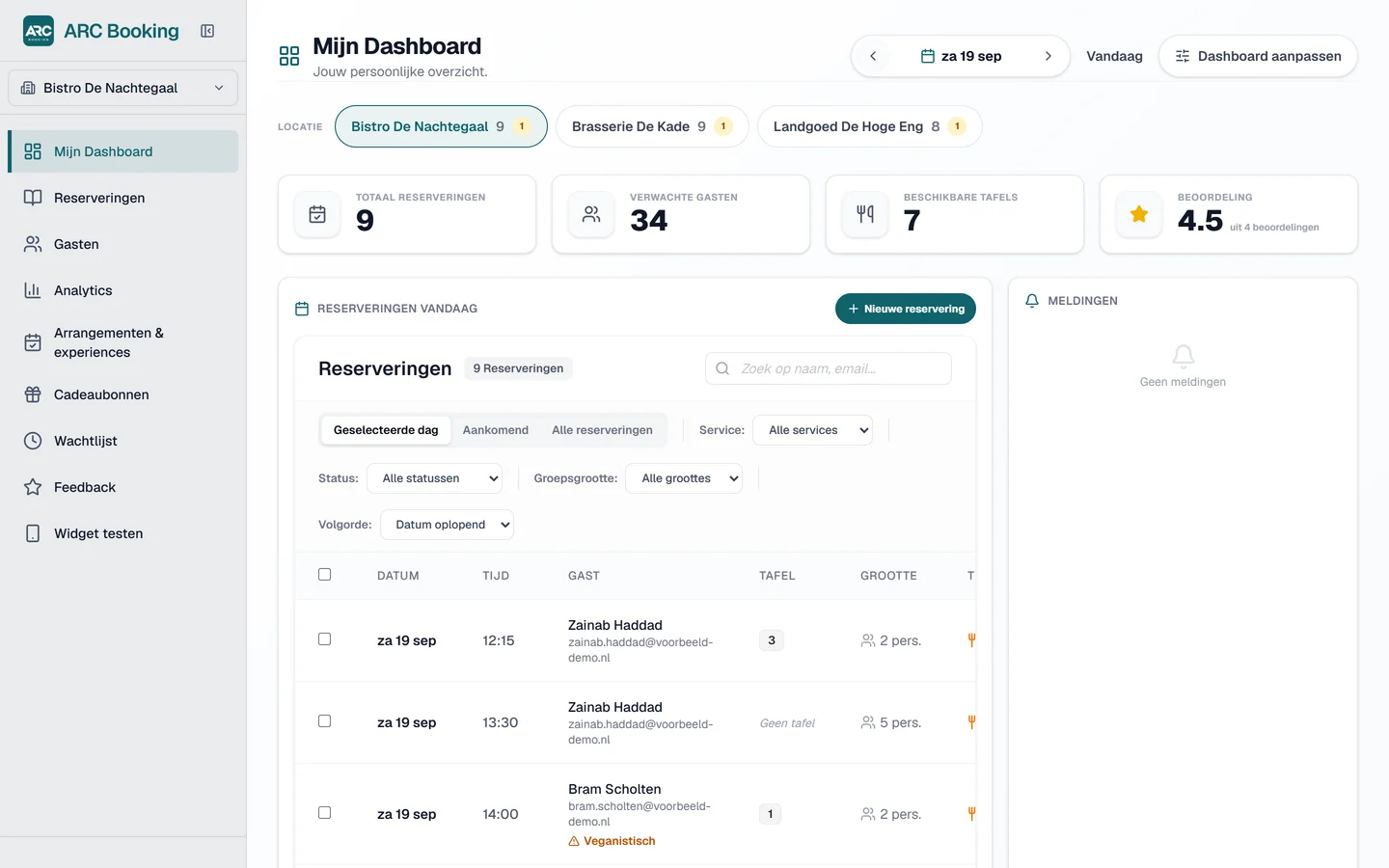Tick the checkbox for the 14:00 reservation
1389x868 pixels.
coord(324,813)
